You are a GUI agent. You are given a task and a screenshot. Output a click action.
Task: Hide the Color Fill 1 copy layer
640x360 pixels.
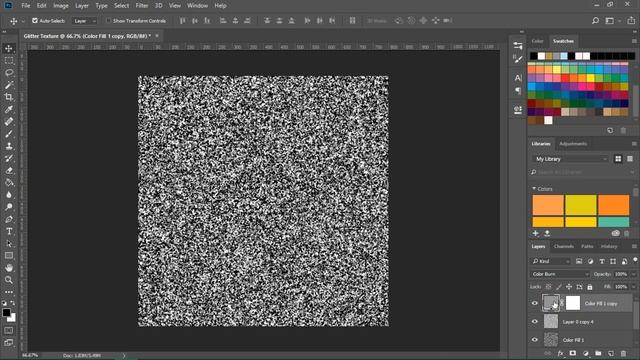[535, 303]
